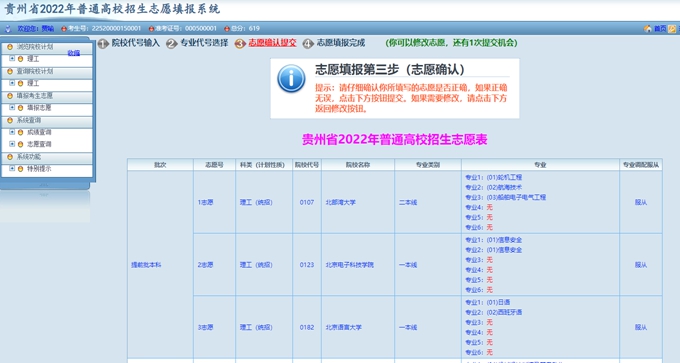
Task: Click the step 4 志愿填报完成 circle icon
Action: 308,43
